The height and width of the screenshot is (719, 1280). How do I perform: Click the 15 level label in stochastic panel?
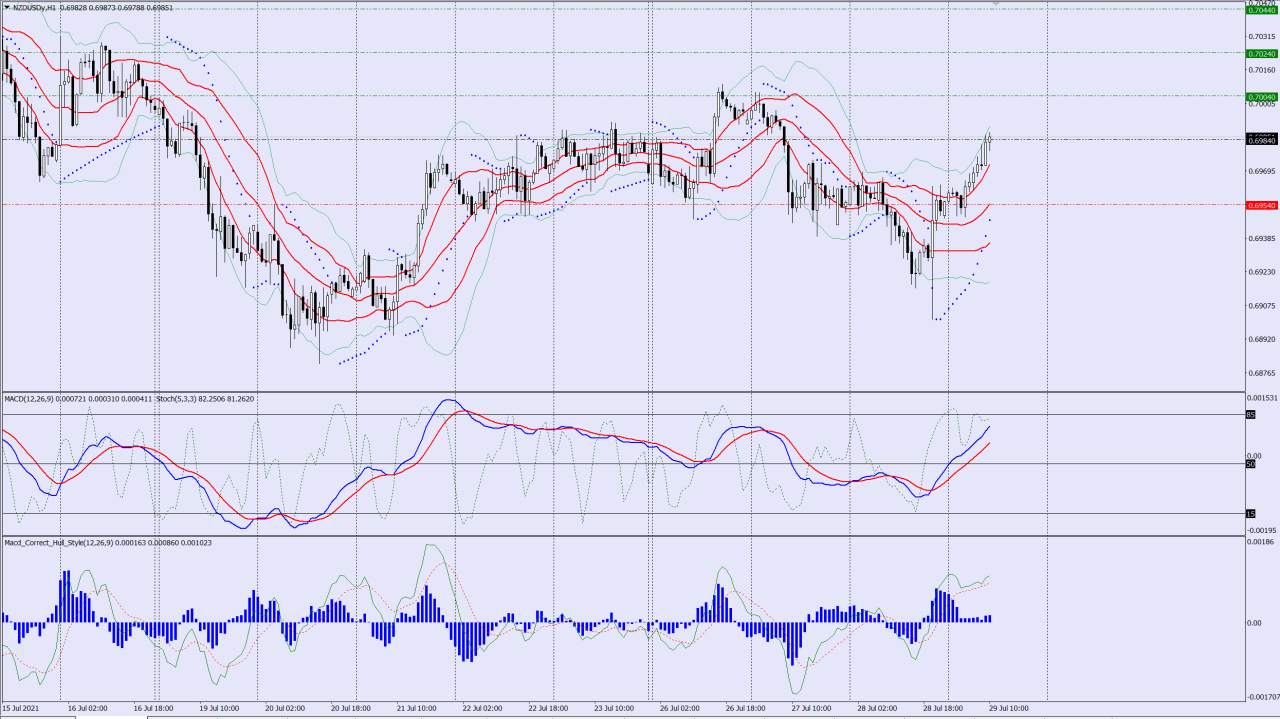(1250, 514)
